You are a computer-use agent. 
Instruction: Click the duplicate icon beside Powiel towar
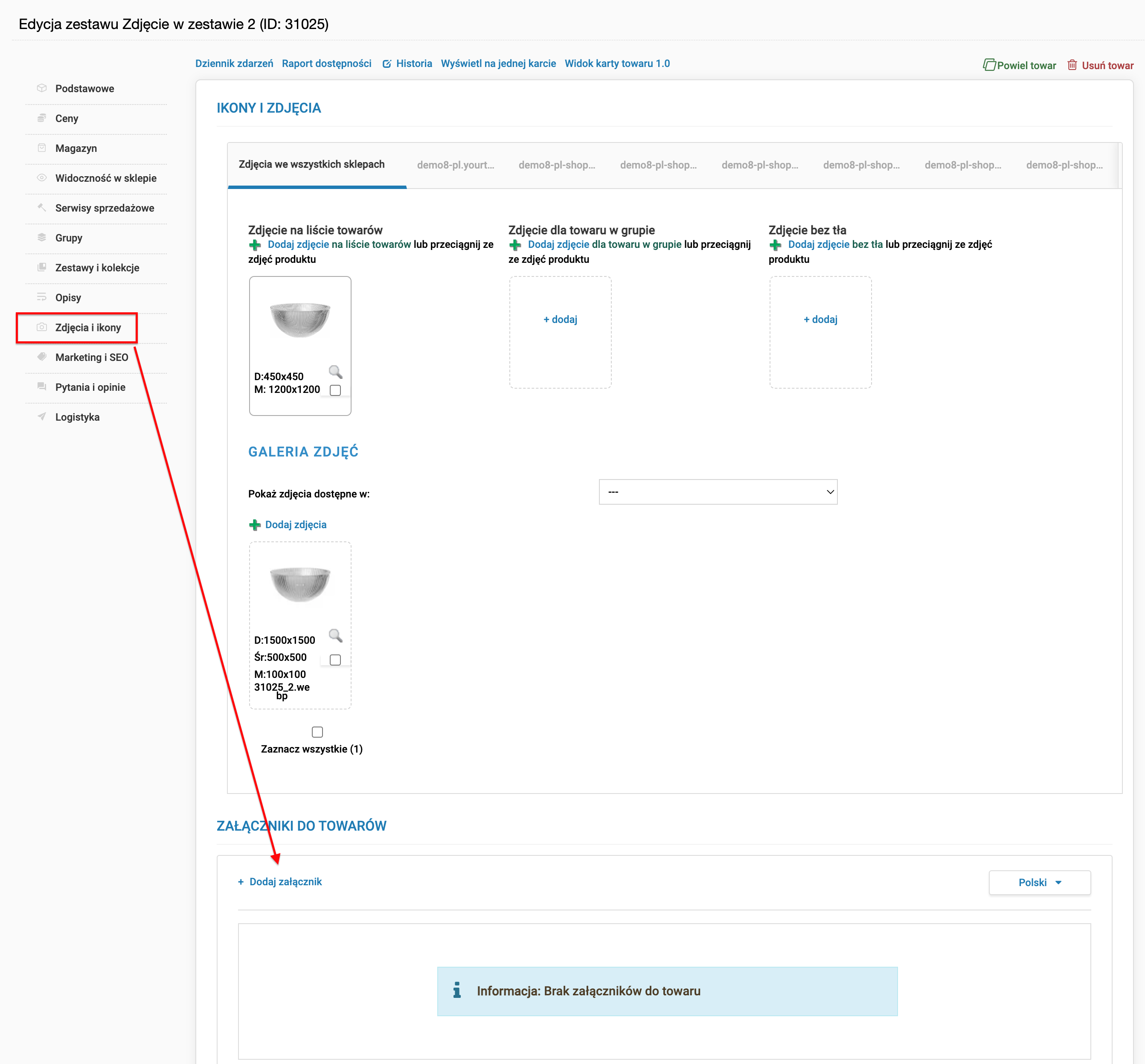pos(989,64)
